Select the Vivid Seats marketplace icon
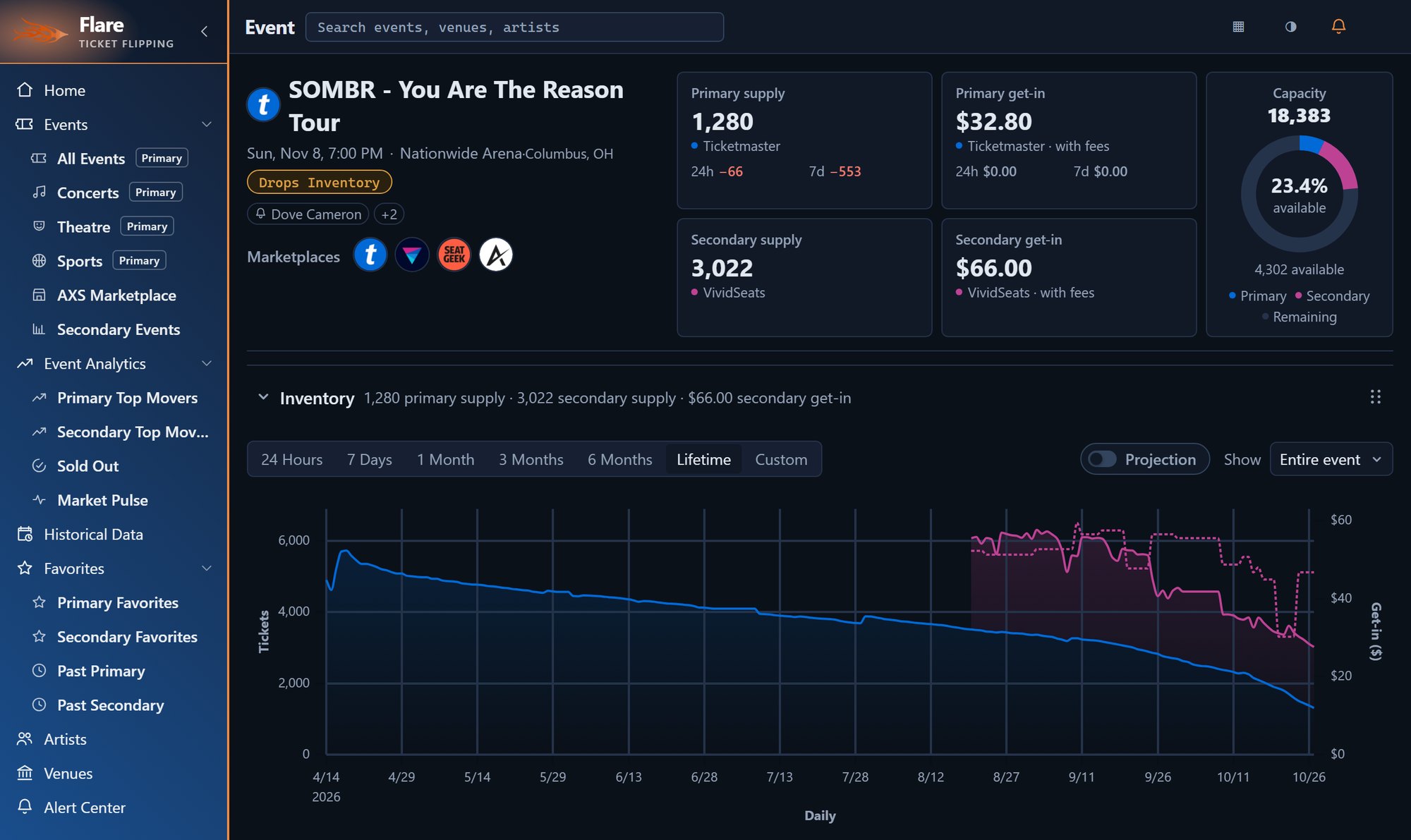 tap(412, 255)
